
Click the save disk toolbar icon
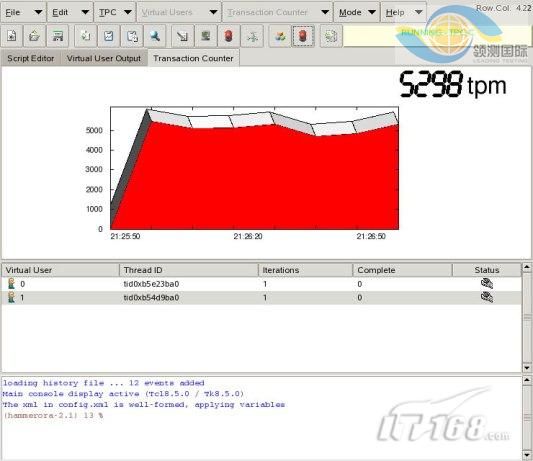[57, 36]
